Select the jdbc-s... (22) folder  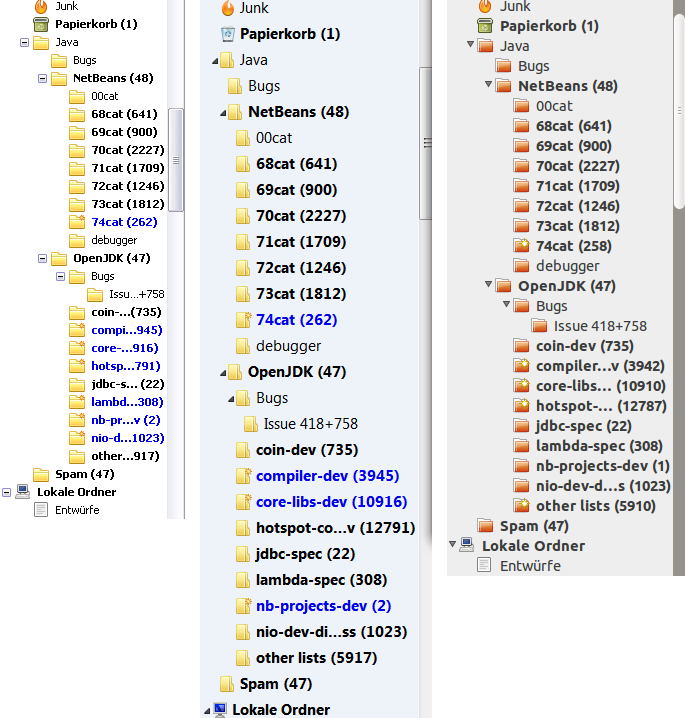click(128, 384)
